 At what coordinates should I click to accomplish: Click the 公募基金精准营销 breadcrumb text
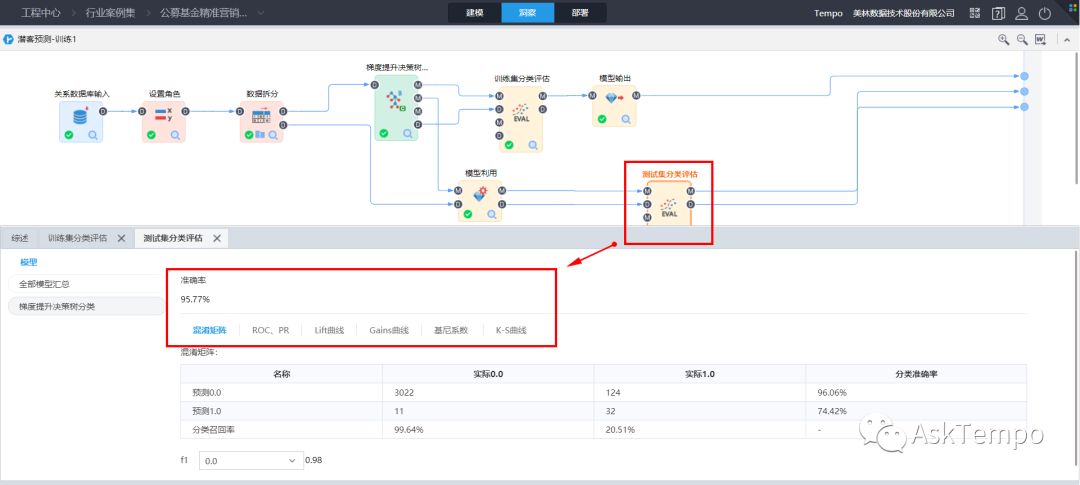point(203,13)
